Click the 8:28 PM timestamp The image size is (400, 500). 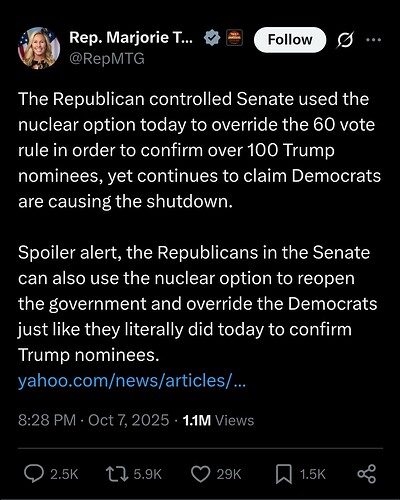point(47,420)
